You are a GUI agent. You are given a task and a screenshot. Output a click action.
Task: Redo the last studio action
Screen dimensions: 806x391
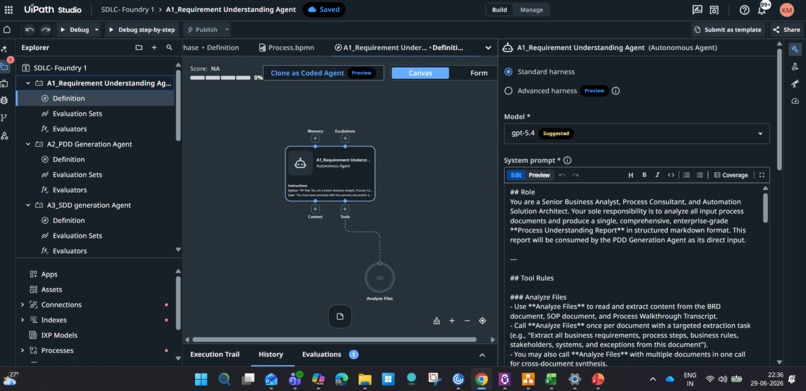point(46,30)
